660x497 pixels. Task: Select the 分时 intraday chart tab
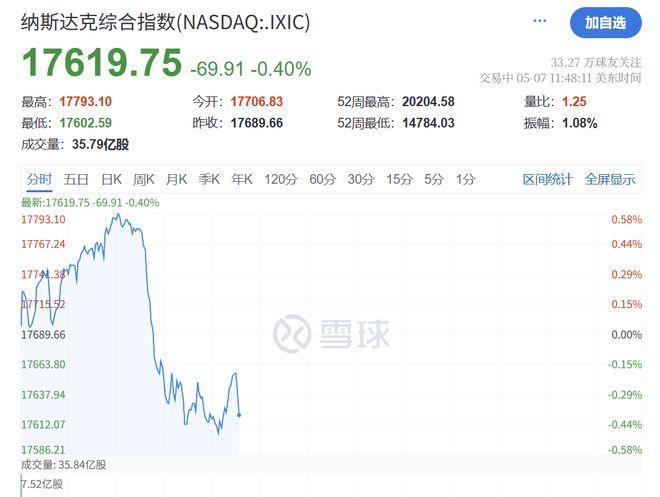click(39, 179)
